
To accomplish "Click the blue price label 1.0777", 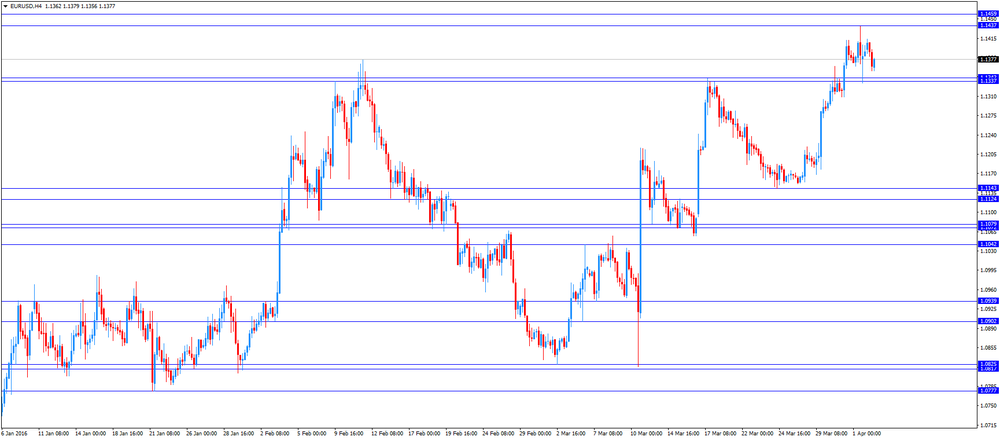I will pos(989,391).
